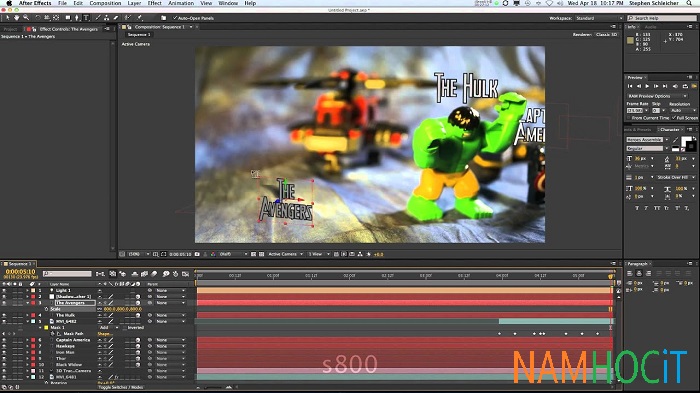Viewport: 700px width, 393px height.
Task: Select the Rotation tool
Action: tap(38, 18)
